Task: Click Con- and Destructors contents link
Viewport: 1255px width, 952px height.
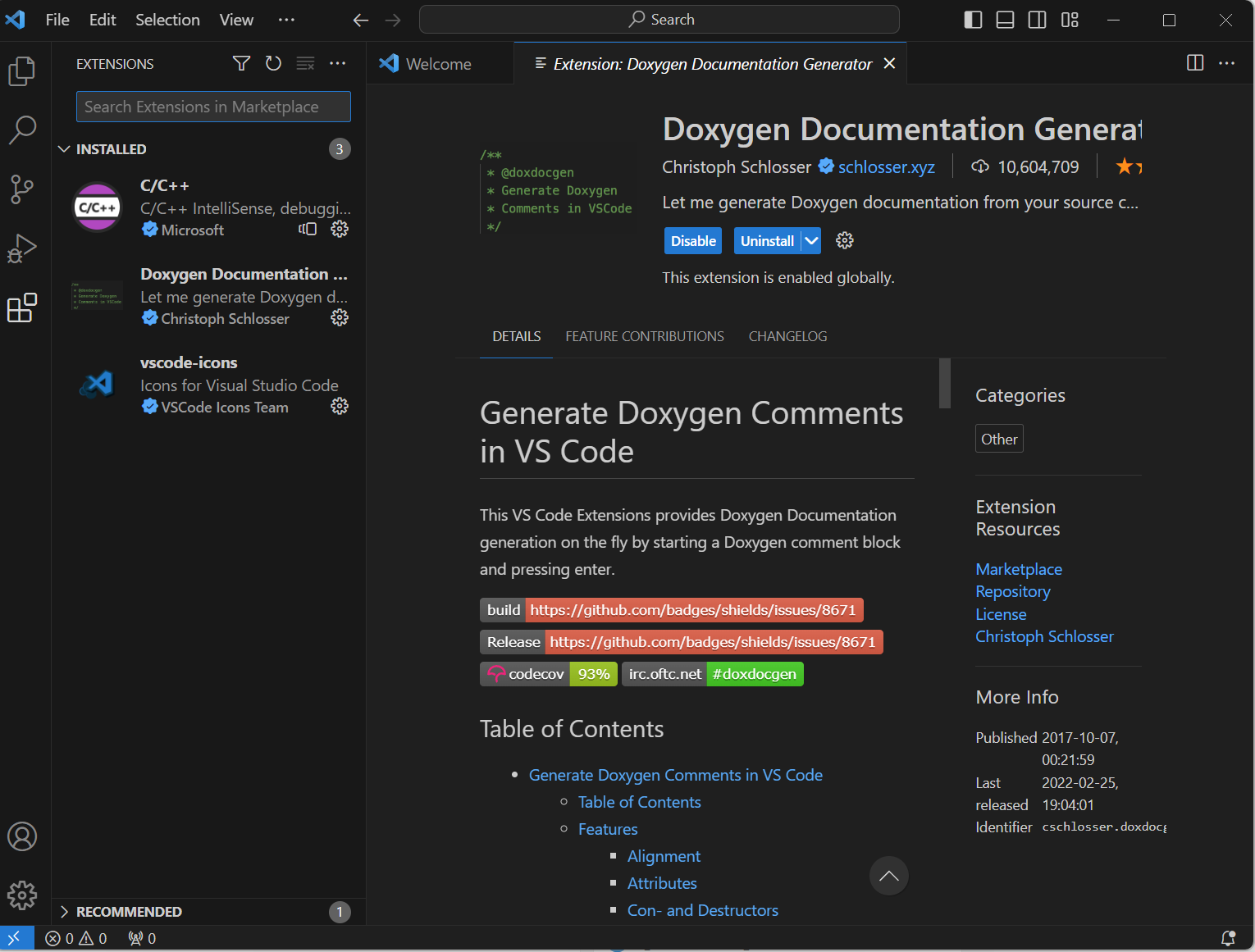Action: pyautogui.click(x=703, y=910)
